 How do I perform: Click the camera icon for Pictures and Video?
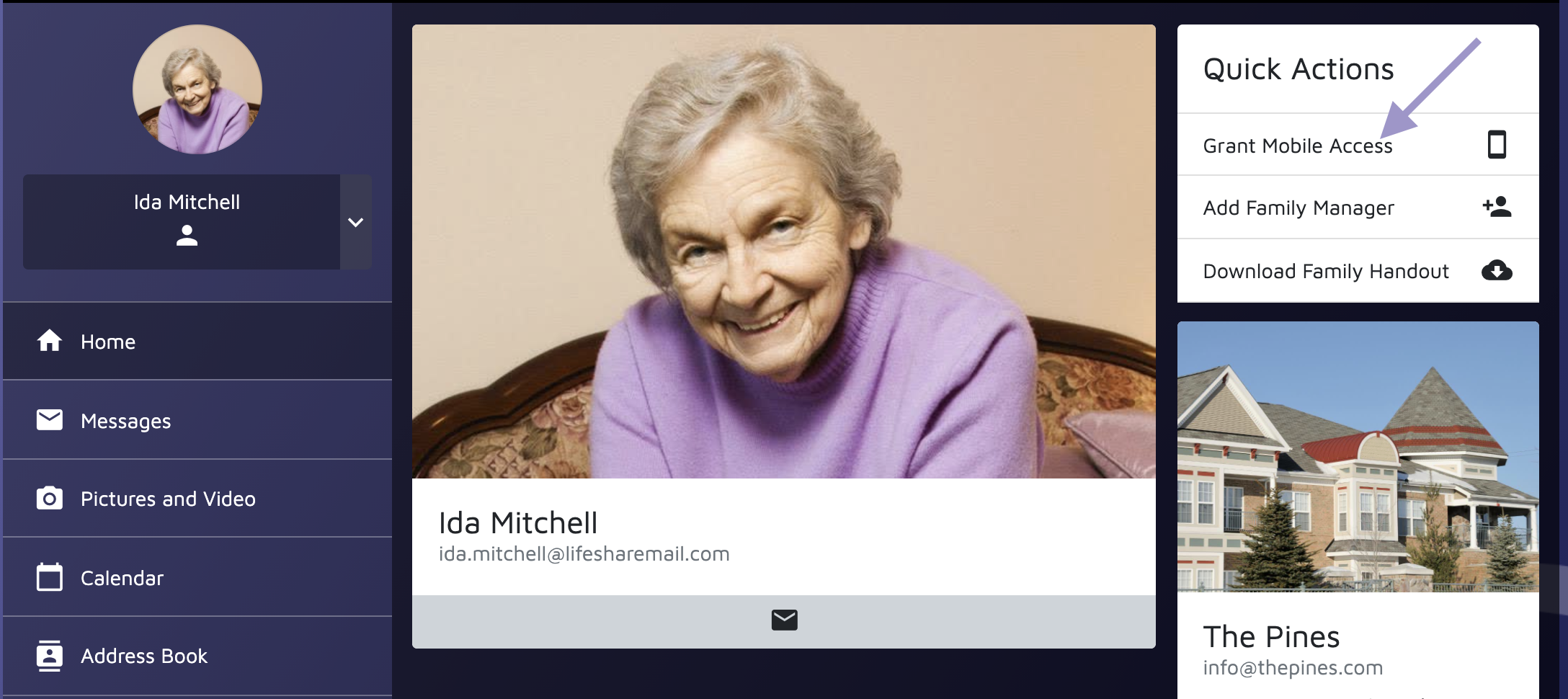(x=50, y=498)
